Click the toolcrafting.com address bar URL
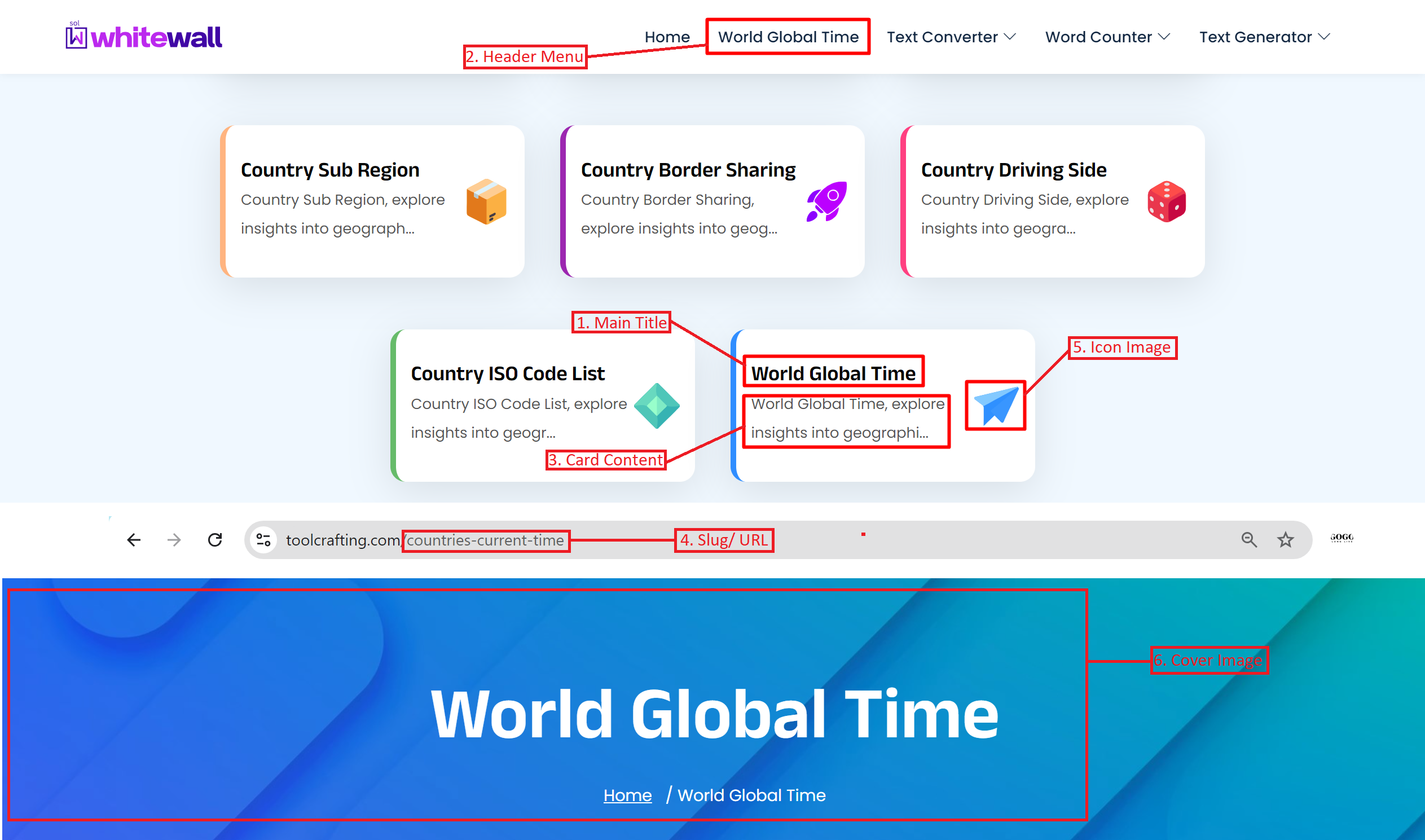1425x840 pixels. 425,540
